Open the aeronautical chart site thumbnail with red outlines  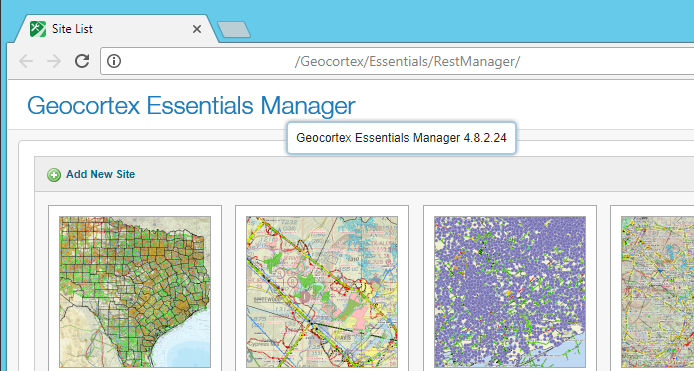[322, 292]
